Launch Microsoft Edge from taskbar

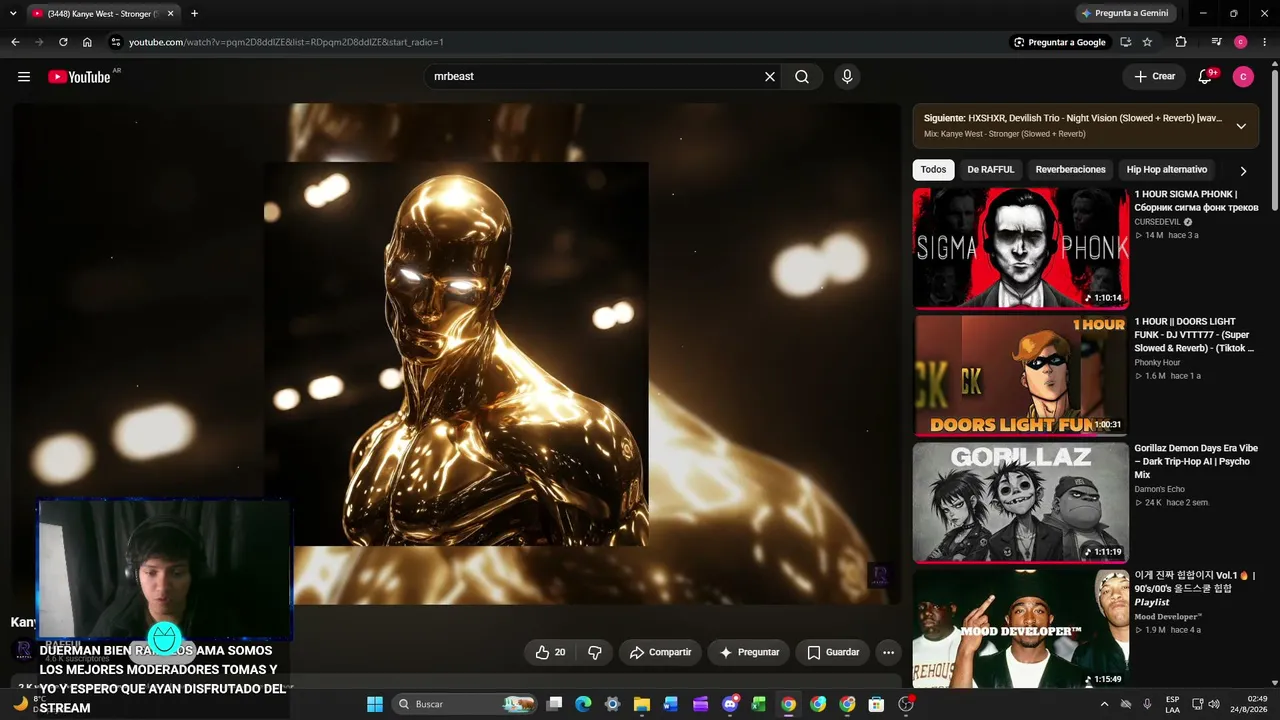point(583,704)
